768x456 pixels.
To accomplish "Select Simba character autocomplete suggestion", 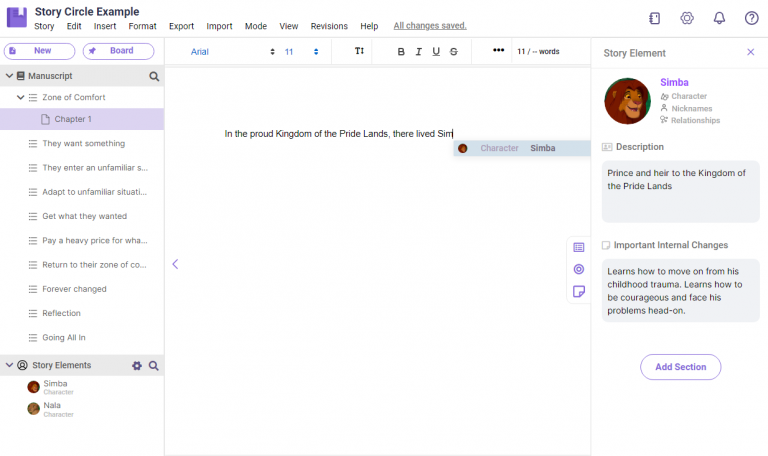I will click(x=522, y=148).
